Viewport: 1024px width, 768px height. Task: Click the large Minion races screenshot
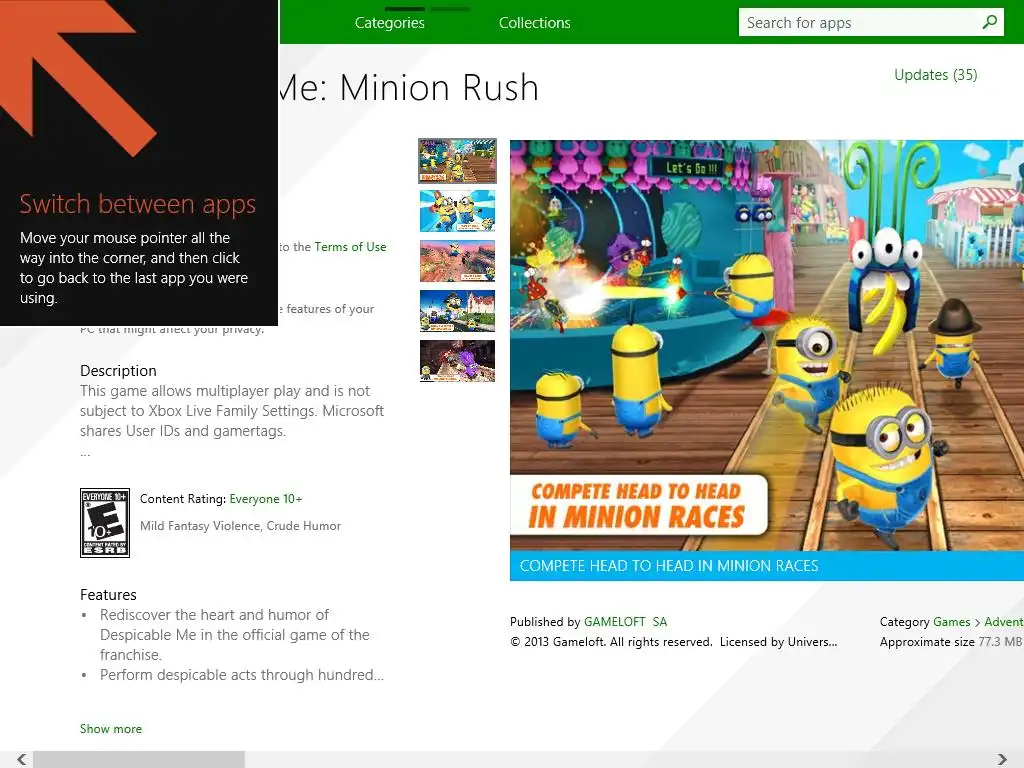(767, 345)
